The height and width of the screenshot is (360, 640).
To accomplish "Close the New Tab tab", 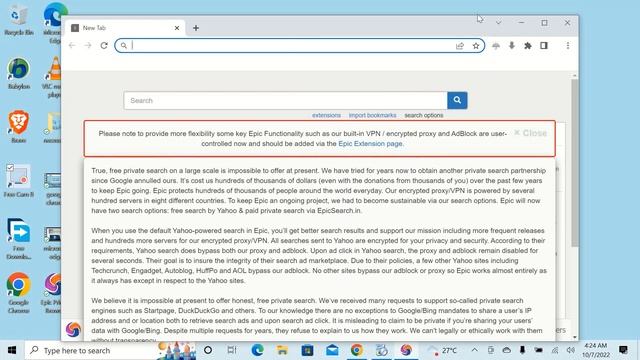I will (177, 28).
